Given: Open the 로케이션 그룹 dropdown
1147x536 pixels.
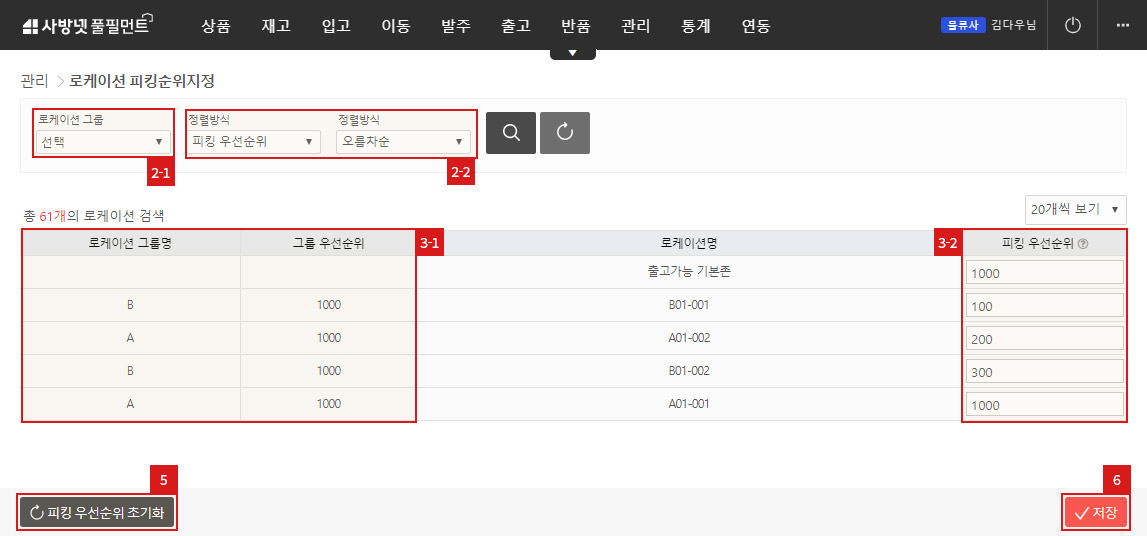Looking at the screenshot, I should [x=103, y=142].
